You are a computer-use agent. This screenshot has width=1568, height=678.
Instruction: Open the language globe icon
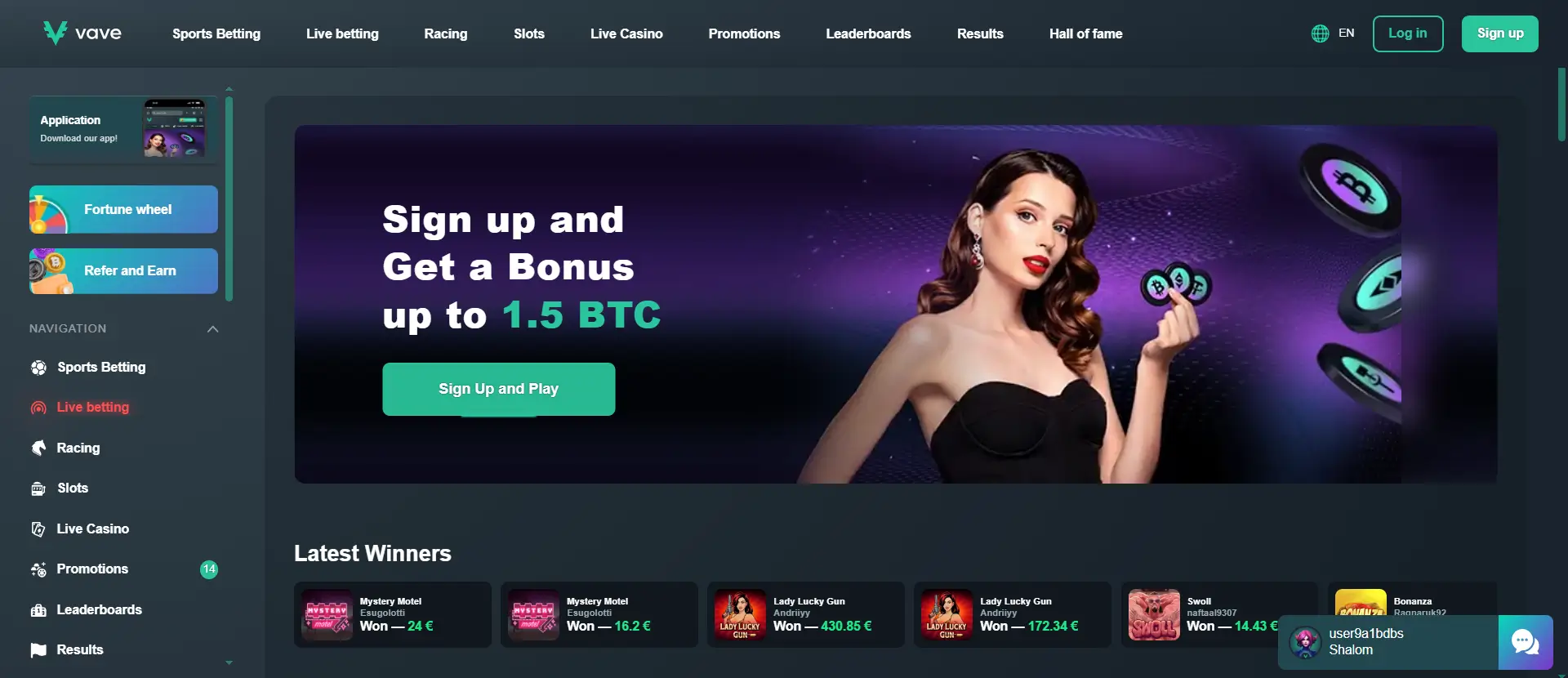pos(1320,33)
